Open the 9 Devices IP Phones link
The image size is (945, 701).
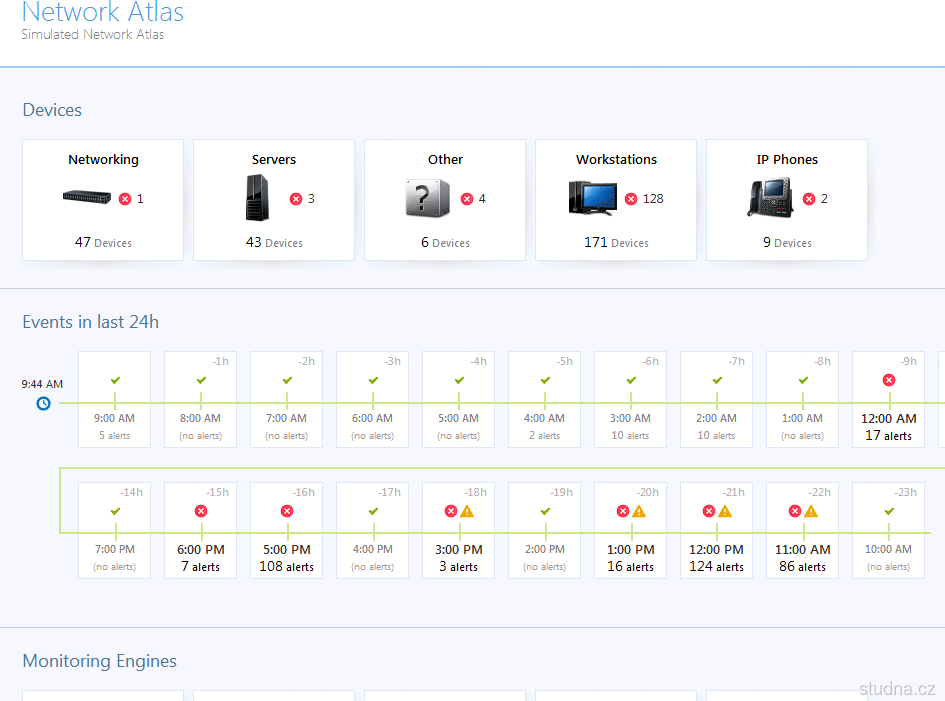pos(787,242)
